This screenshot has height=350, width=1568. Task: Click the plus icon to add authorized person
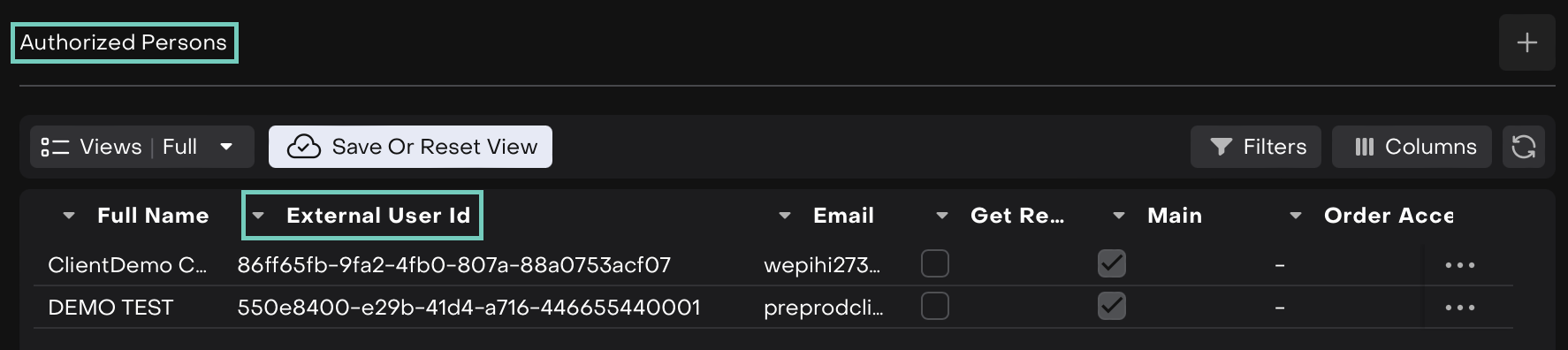pyautogui.click(x=1526, y=42)
